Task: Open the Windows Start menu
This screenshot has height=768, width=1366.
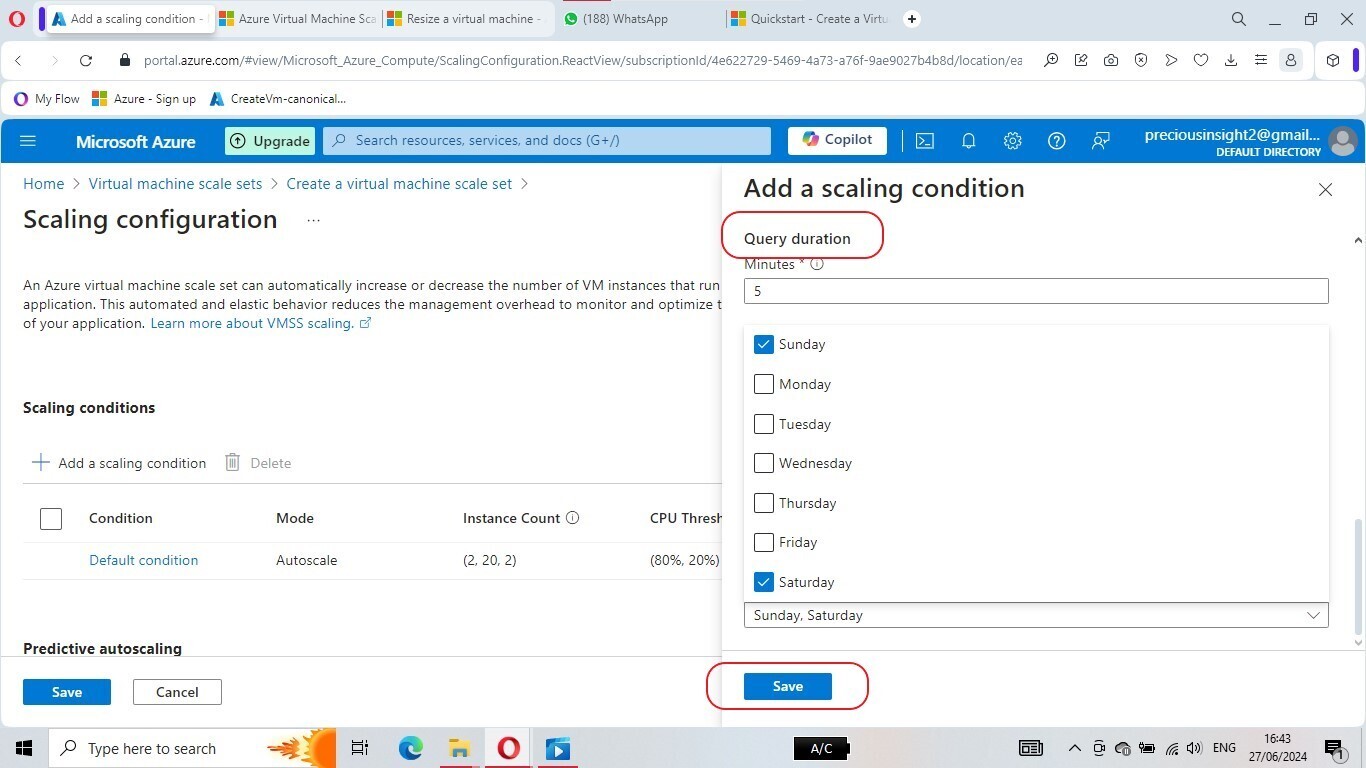Action: pyautogui.click(x=24, y=748)
